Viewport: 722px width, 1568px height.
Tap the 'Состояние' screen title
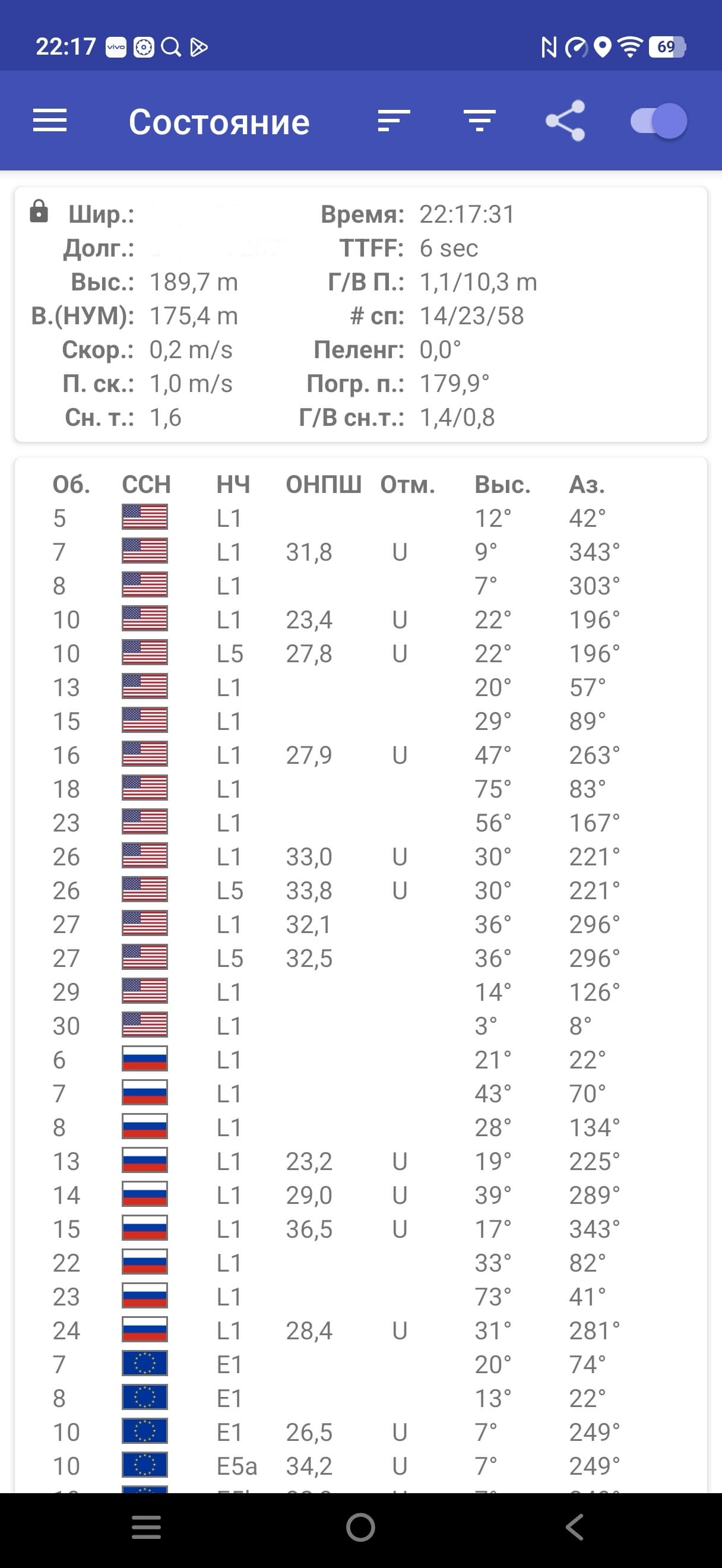(219, 122)
